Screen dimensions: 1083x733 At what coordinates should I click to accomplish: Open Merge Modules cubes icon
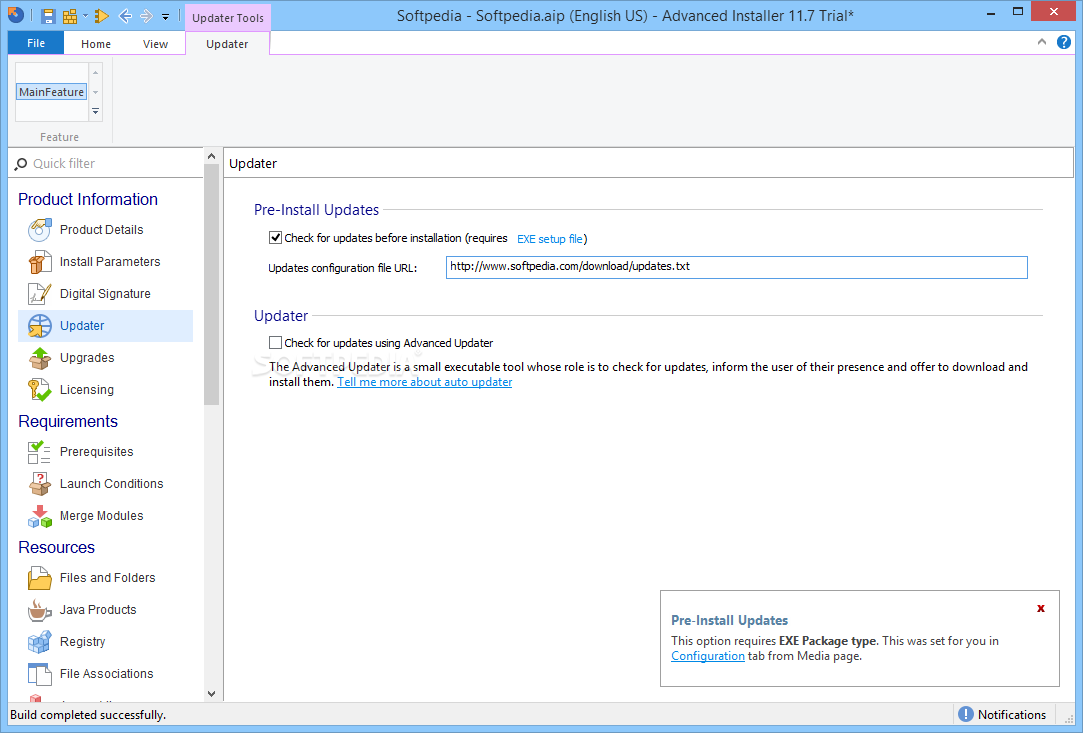(x=39, y=516)
